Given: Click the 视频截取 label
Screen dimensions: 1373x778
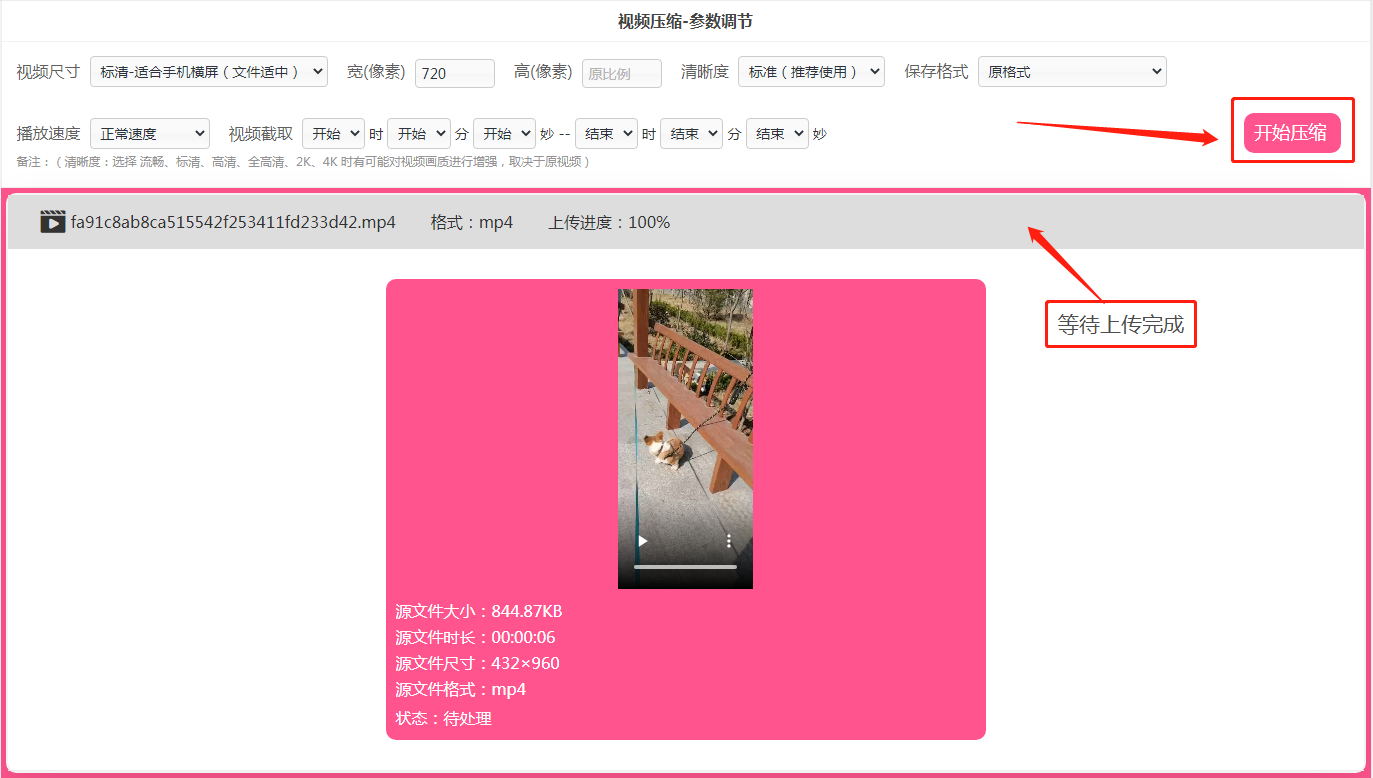Looking at the screenshot, I should click(x=261, y=133).
